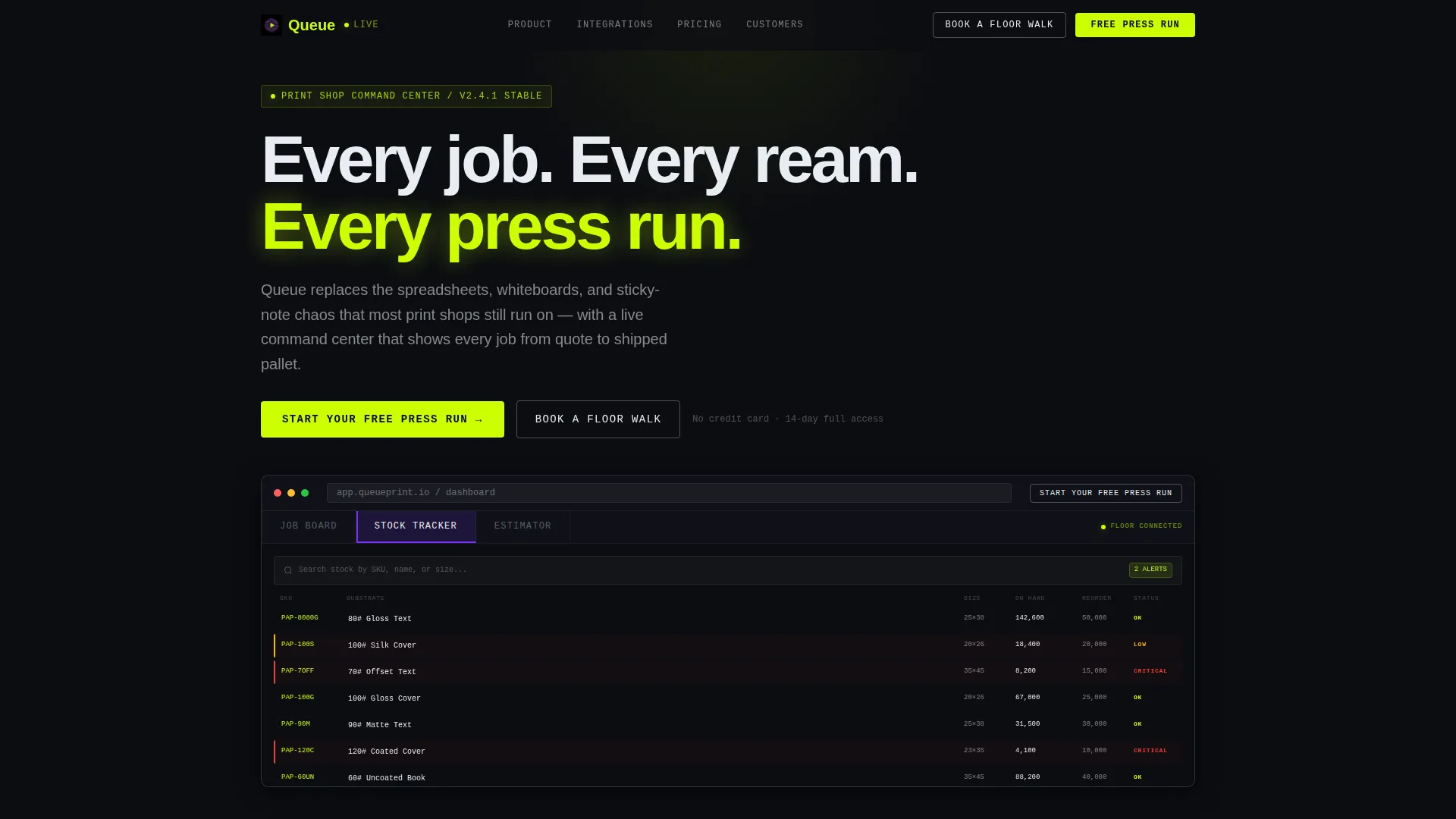Click the On Hand column header
Screen dimensions: 1456x819
pos(1030,598)
